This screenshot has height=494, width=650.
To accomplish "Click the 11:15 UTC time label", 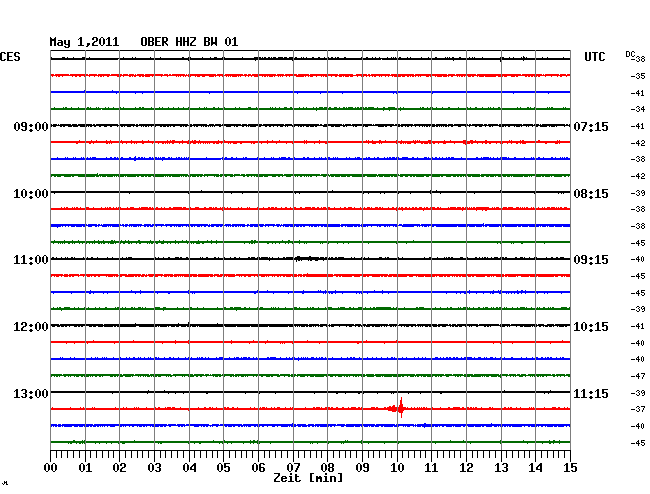I will [591, 393].
